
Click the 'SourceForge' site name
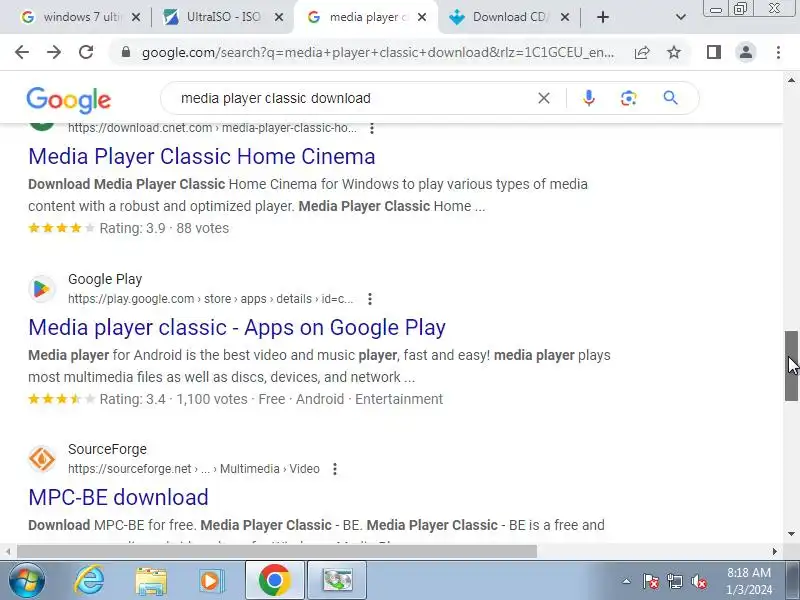click(x=107, y=449)
